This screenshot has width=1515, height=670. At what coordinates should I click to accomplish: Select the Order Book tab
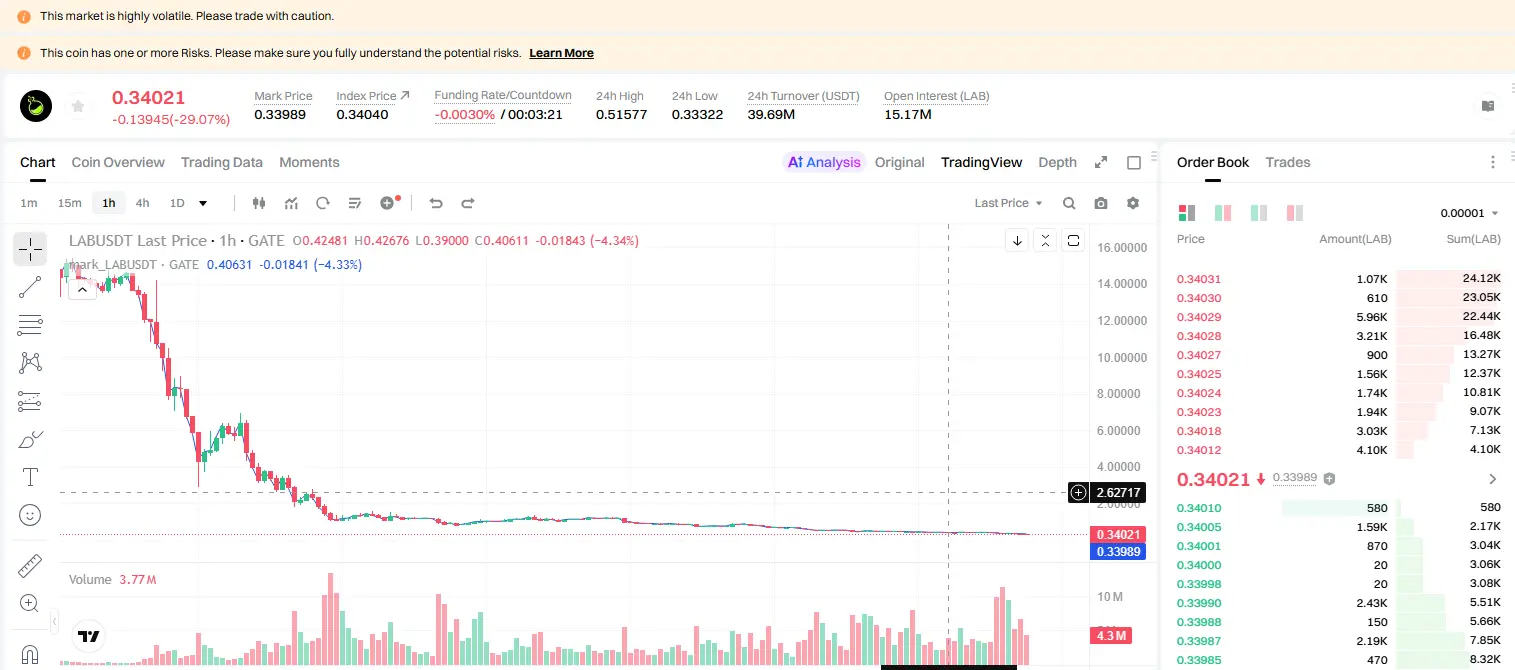pyautogui.click(x=1213, y=162)
